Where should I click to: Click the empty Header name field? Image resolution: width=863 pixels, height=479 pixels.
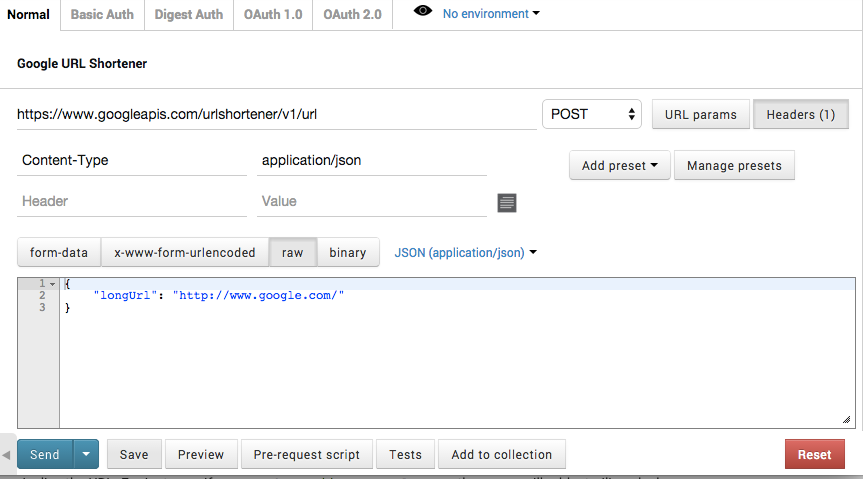pos(132,202)
